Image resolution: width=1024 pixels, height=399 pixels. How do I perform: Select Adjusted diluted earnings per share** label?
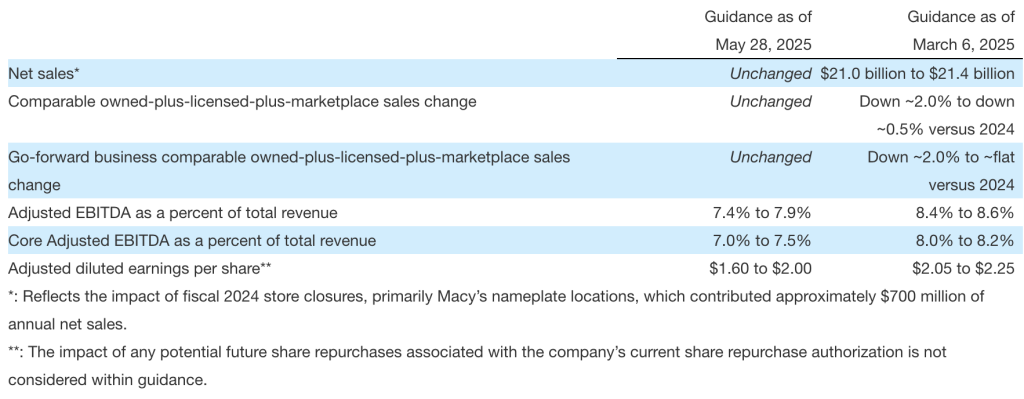coord(140,268)
